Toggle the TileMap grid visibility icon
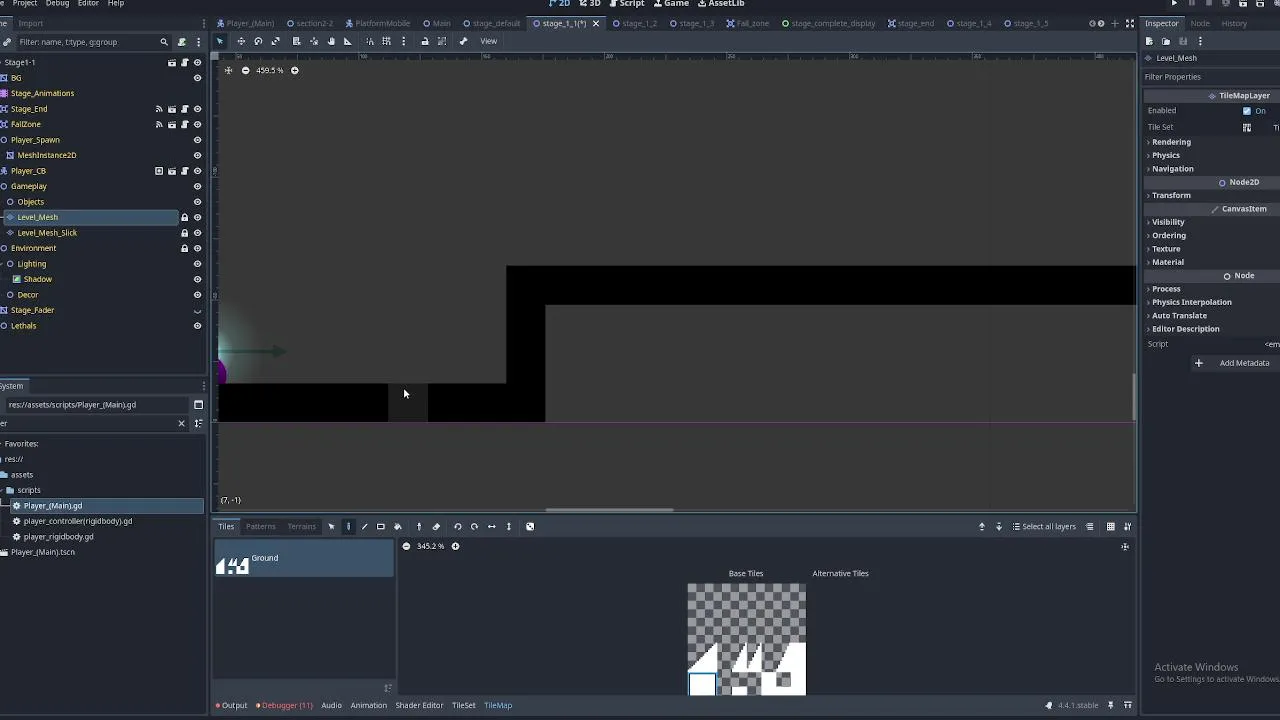The width and height of the screenshot is (1280, 720). click(1110, 526)
